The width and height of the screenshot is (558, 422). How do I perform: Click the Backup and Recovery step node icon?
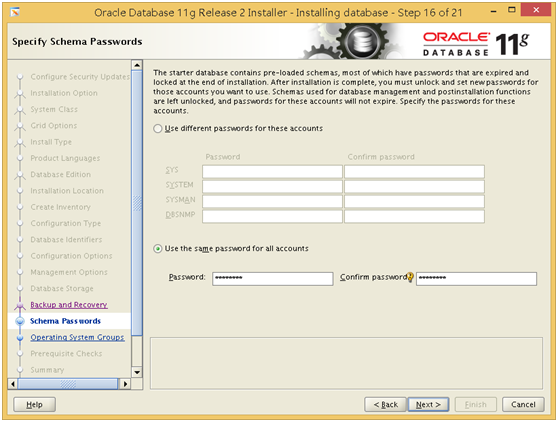point(20,305)
